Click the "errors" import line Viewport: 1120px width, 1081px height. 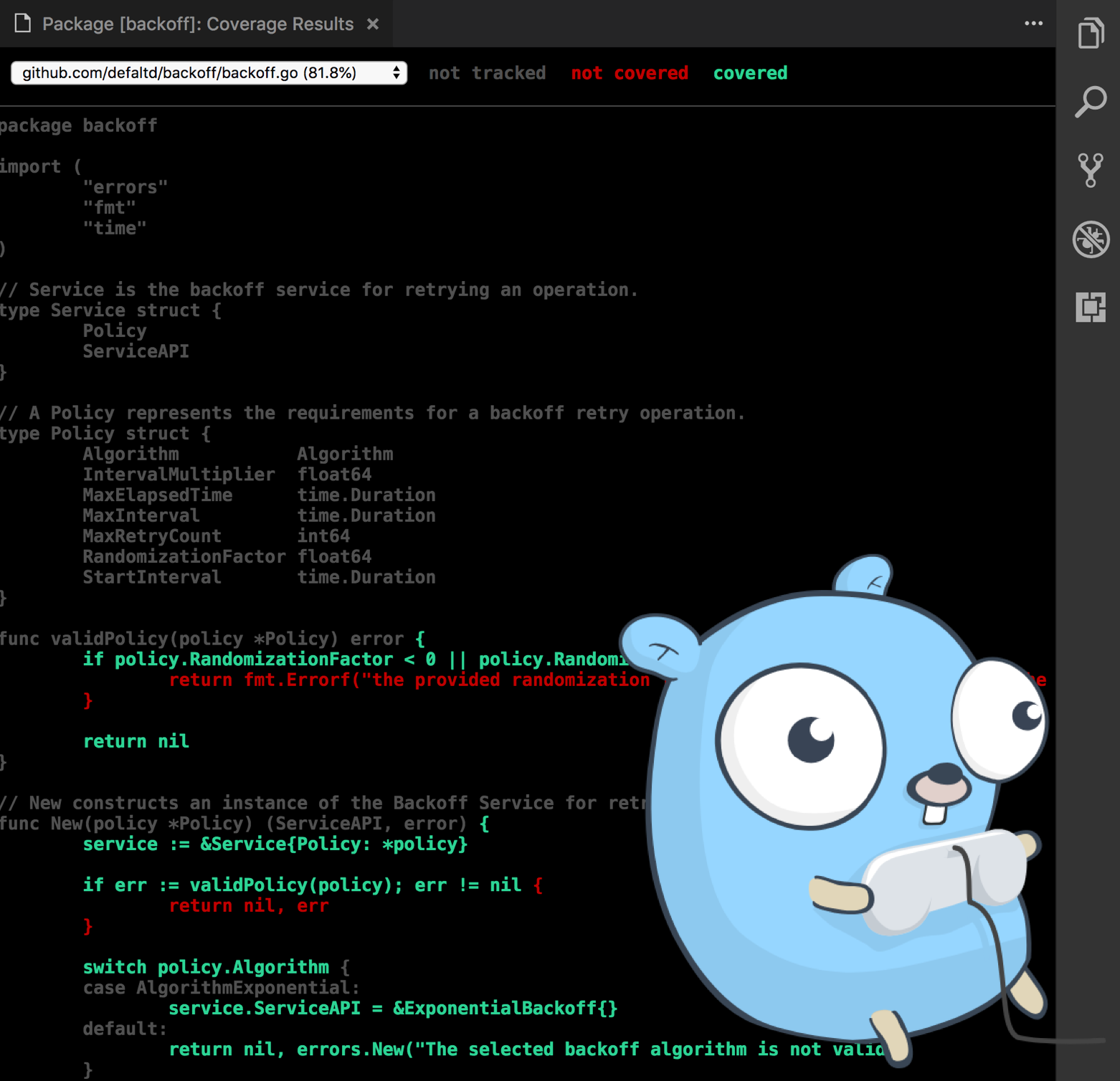pyautogui.click(x=125, y=187)
